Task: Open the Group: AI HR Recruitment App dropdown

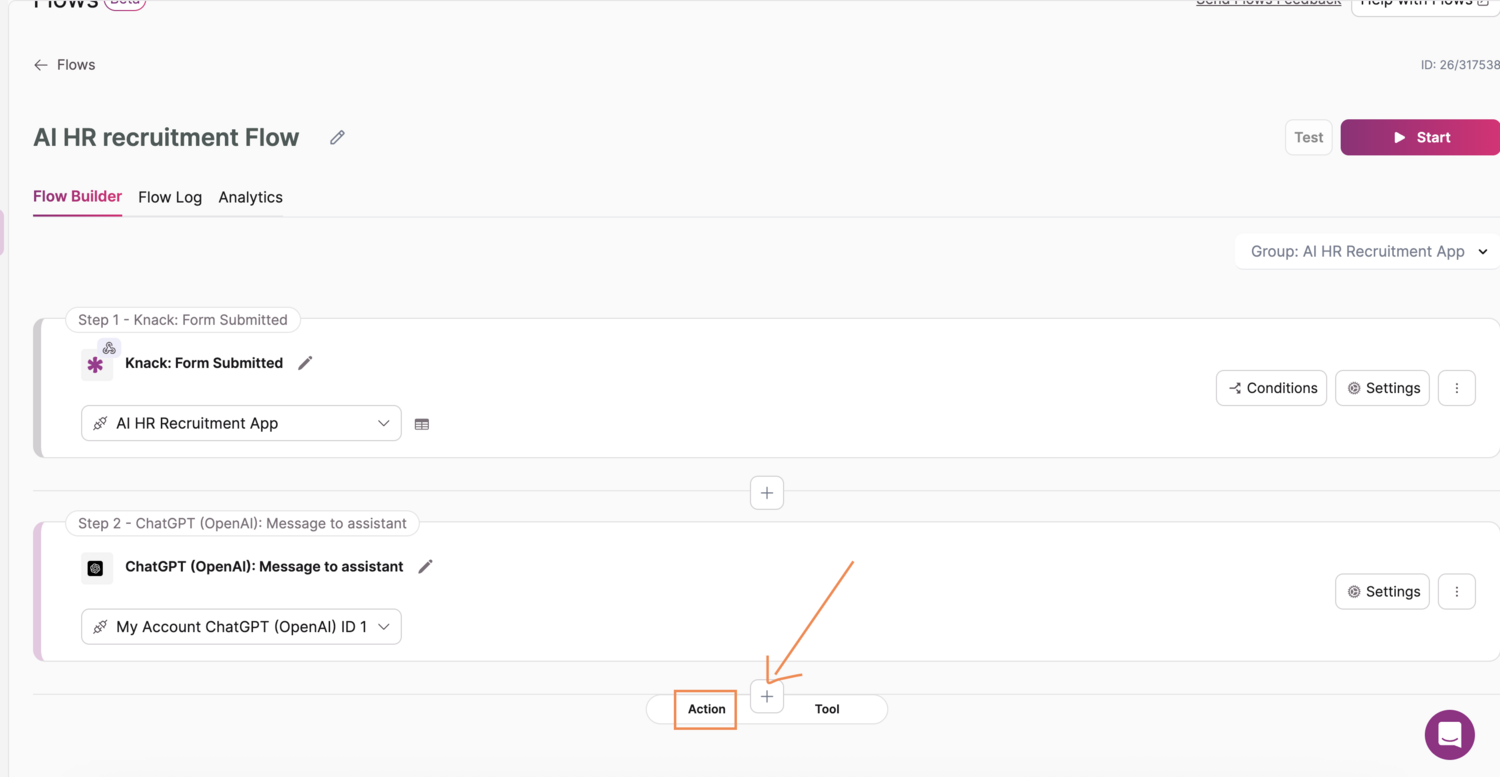Action: (1367, 252)
